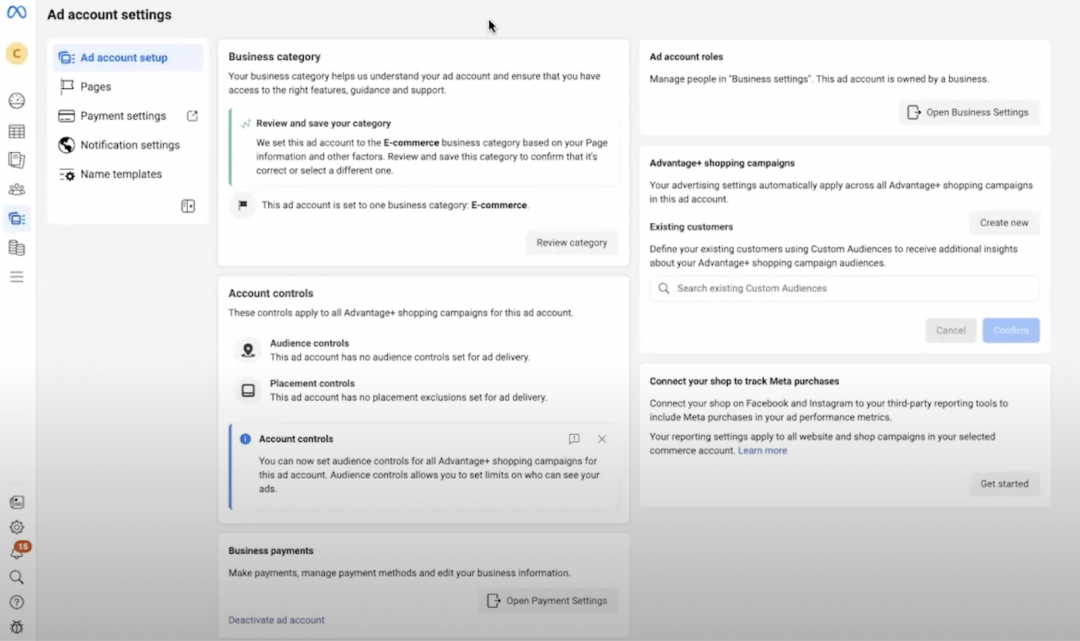Click the Learn more link
Screen dimensions: 1080x641
762,450
